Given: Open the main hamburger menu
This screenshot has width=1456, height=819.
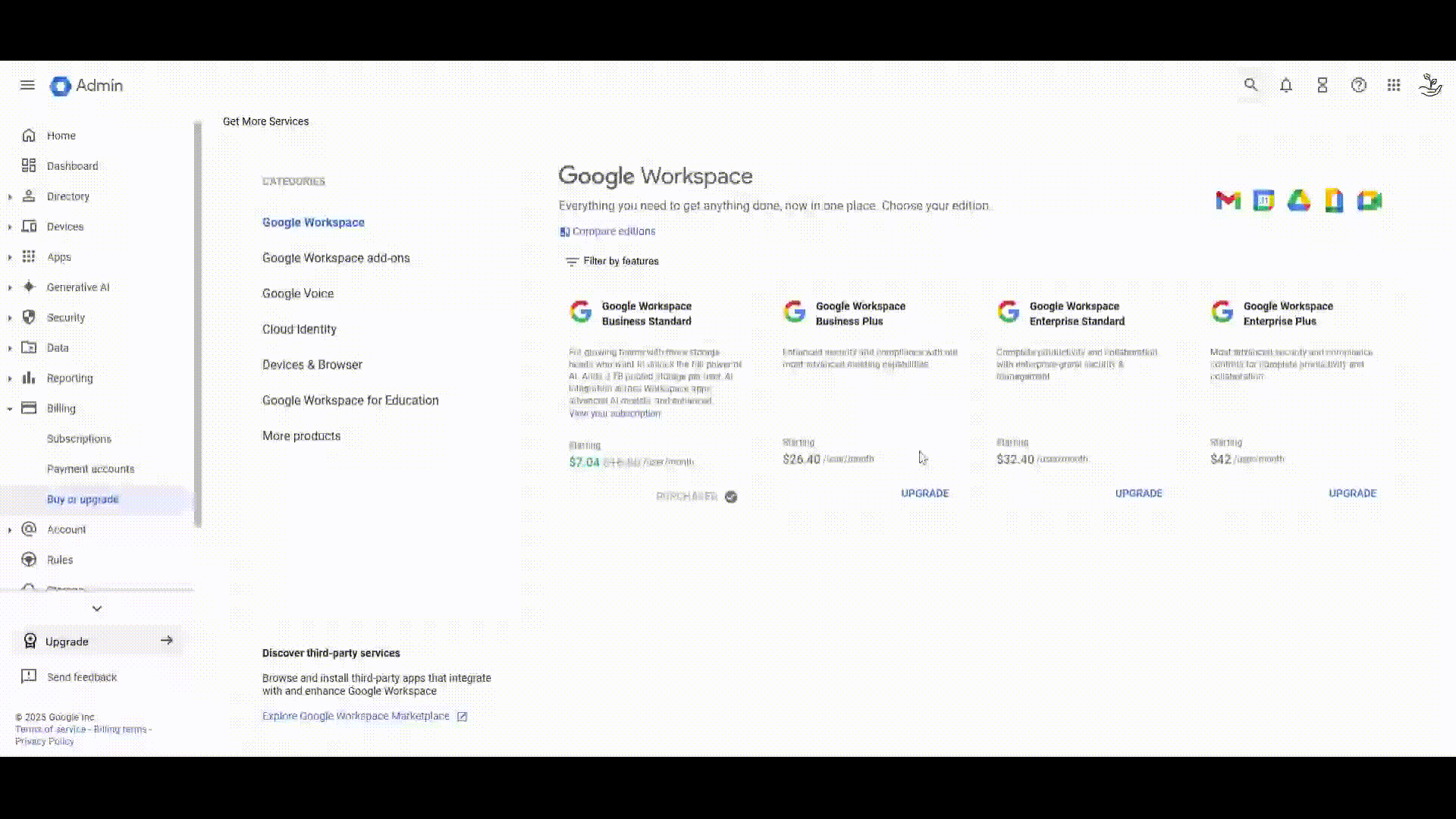Looking at the screenshot, I should pyautogui.click(x=27, y=86).
